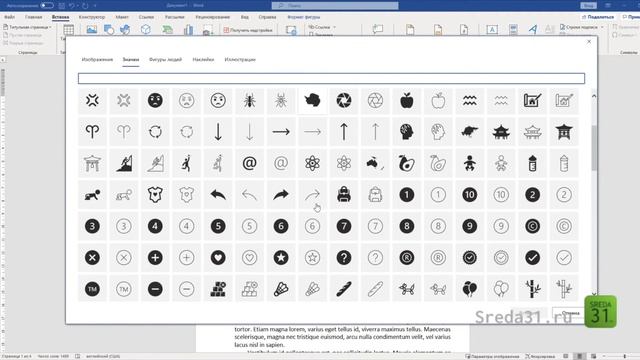
Task: Select the bold right arrow icon
Action: (281, 132)
